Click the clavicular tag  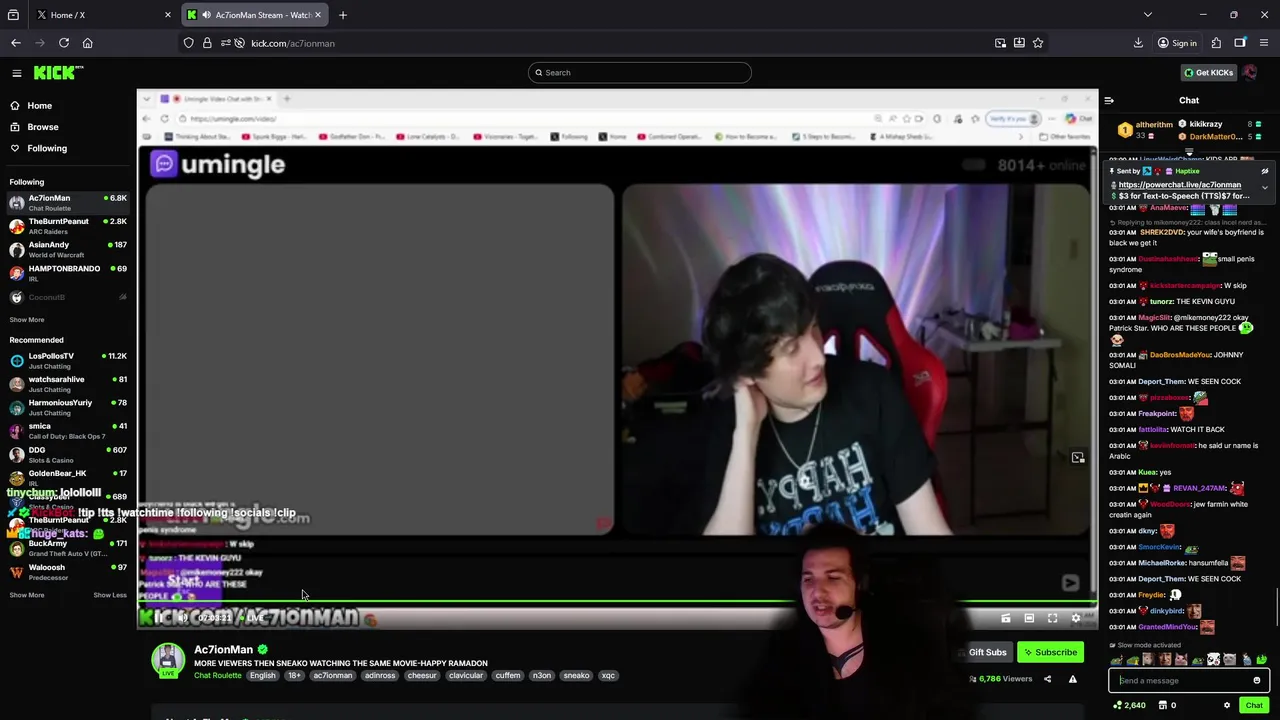click(466, 675)
